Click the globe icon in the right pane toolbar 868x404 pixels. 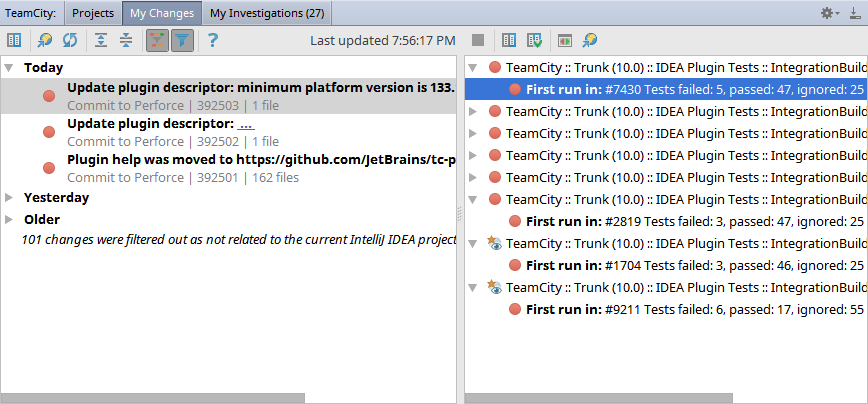[x=590, y=40]
